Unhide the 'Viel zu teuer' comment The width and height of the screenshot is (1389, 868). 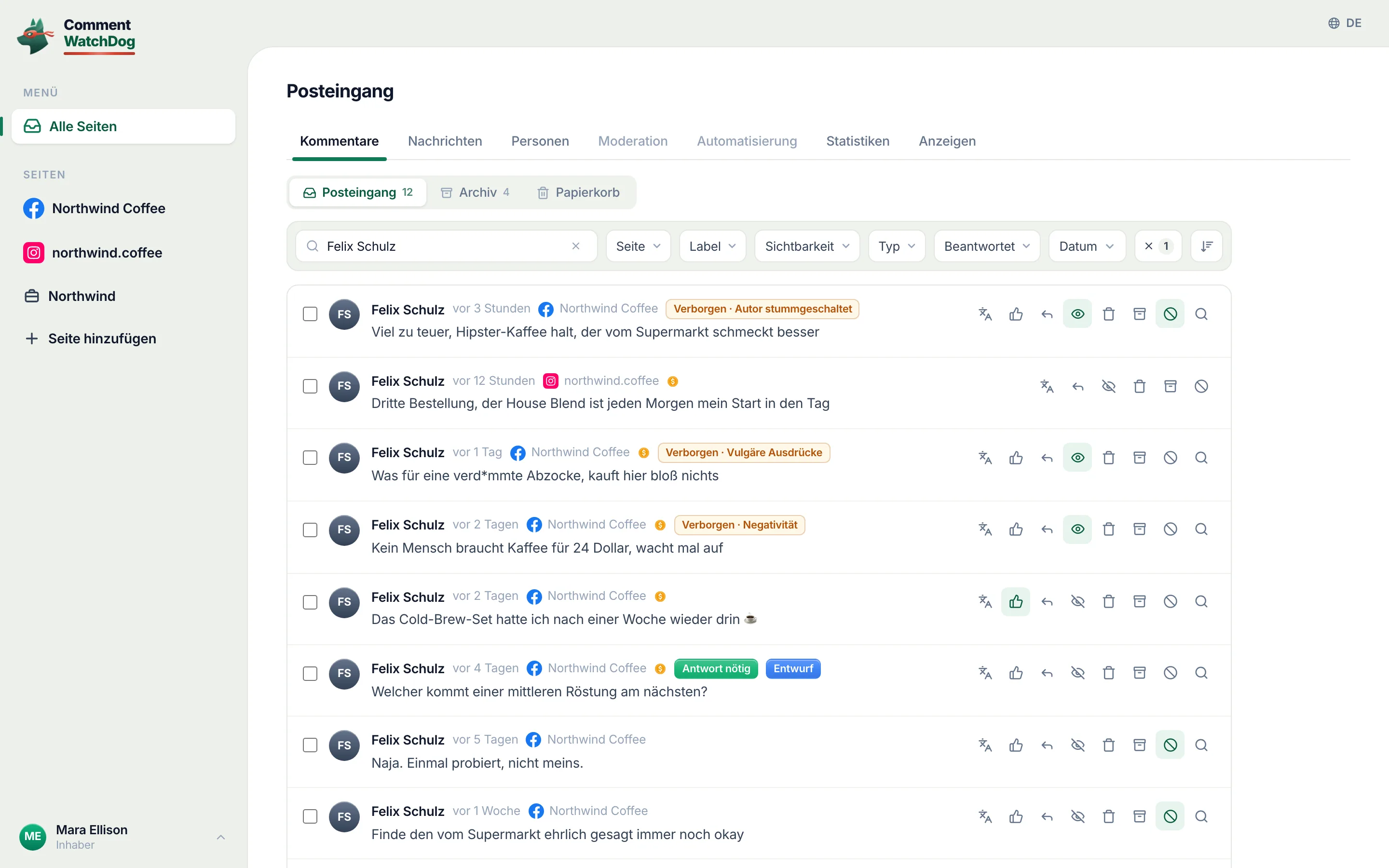[1078, 314]
